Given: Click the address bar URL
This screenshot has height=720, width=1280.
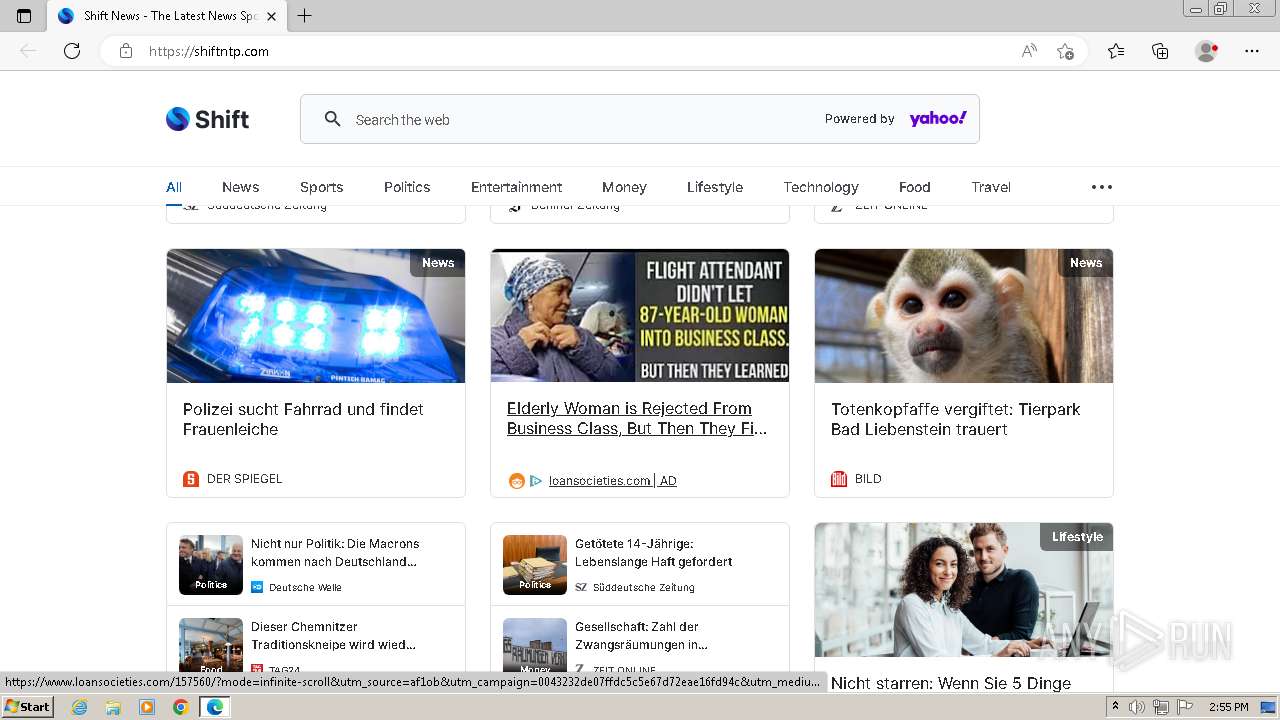Looking at the screenshot, I should tap(209, 51).
